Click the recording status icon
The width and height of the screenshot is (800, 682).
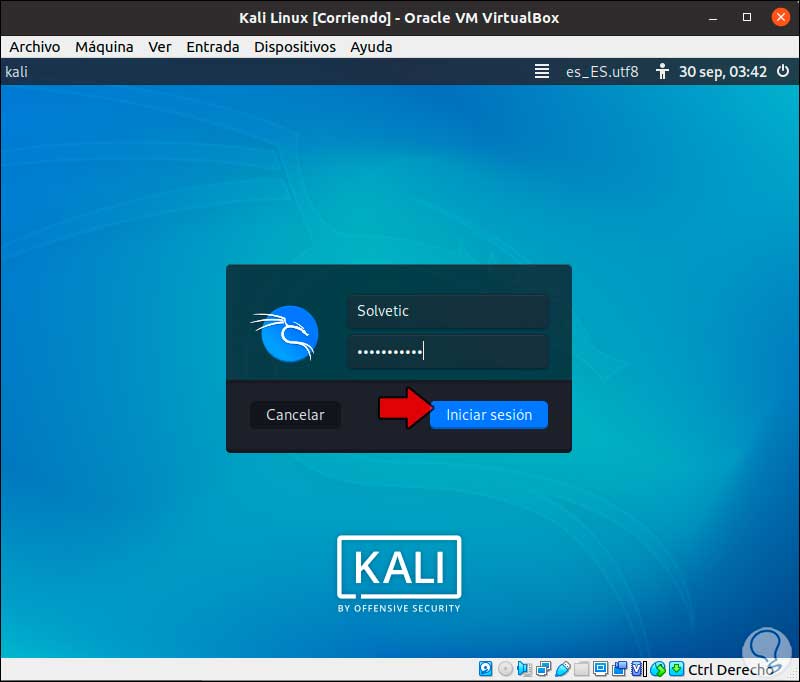619,668
